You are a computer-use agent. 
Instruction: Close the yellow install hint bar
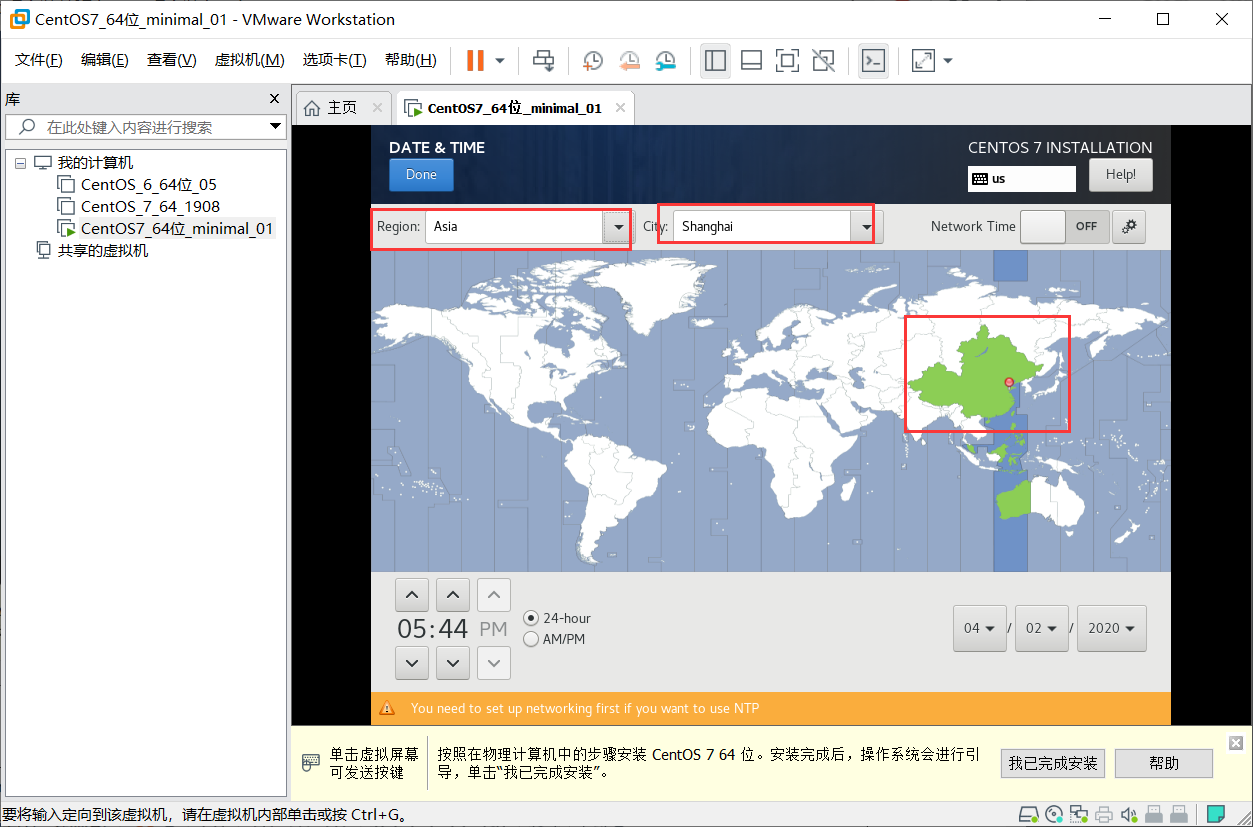point(1236,743)
